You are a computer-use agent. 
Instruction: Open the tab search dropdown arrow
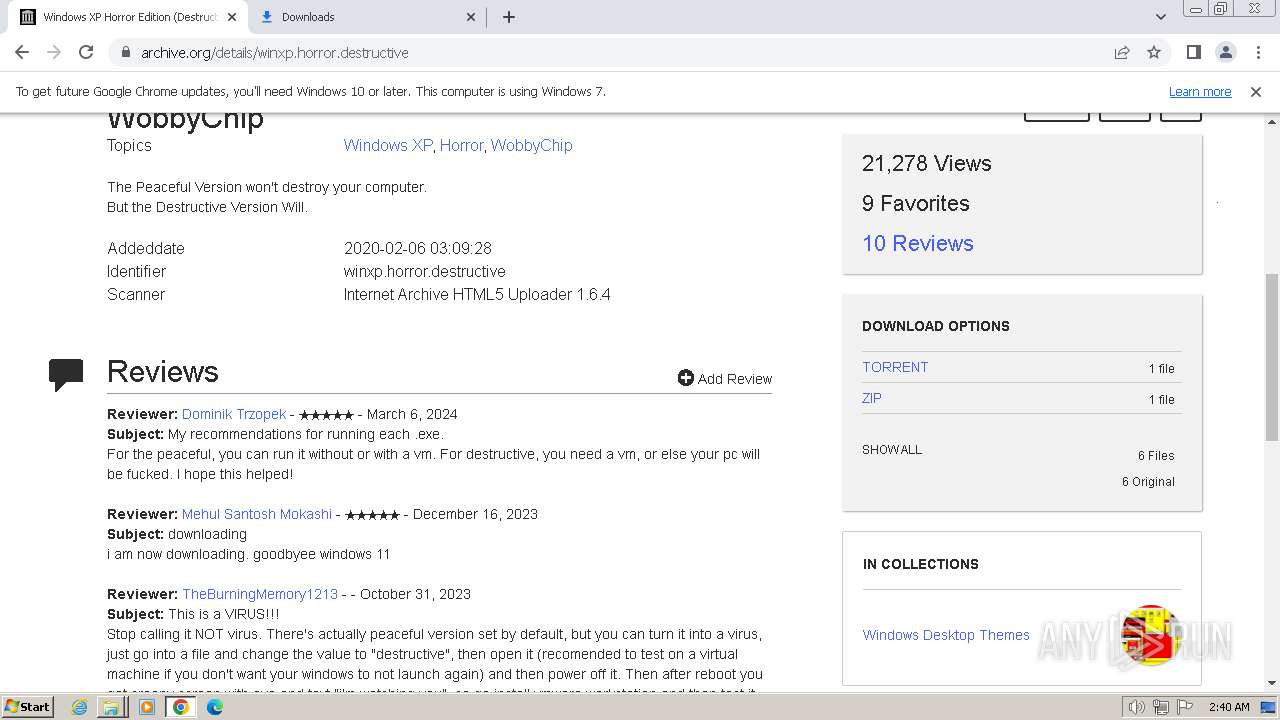click(1160, 17)
